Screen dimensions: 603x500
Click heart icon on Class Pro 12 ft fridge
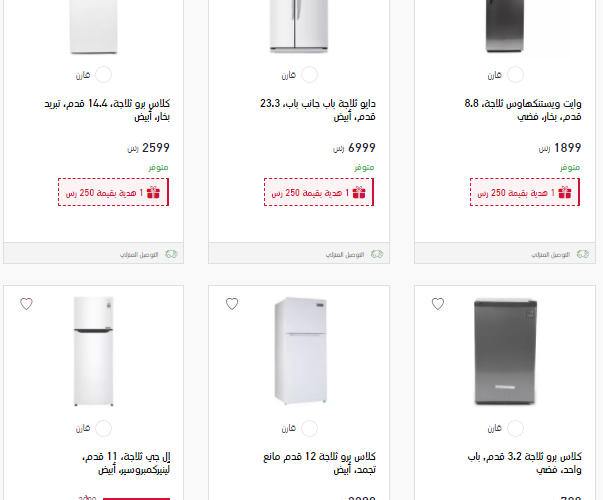click(x=232, y=304)
